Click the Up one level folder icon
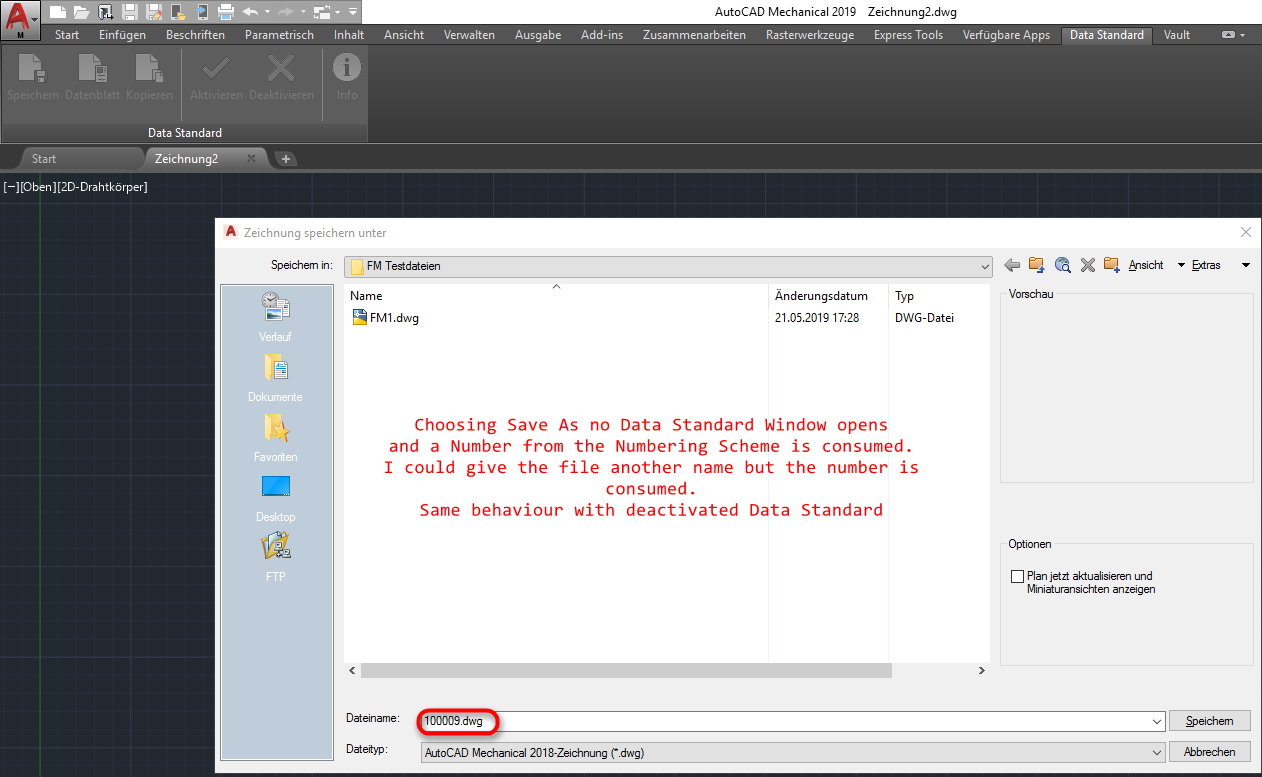 (x=1036, y=265)
